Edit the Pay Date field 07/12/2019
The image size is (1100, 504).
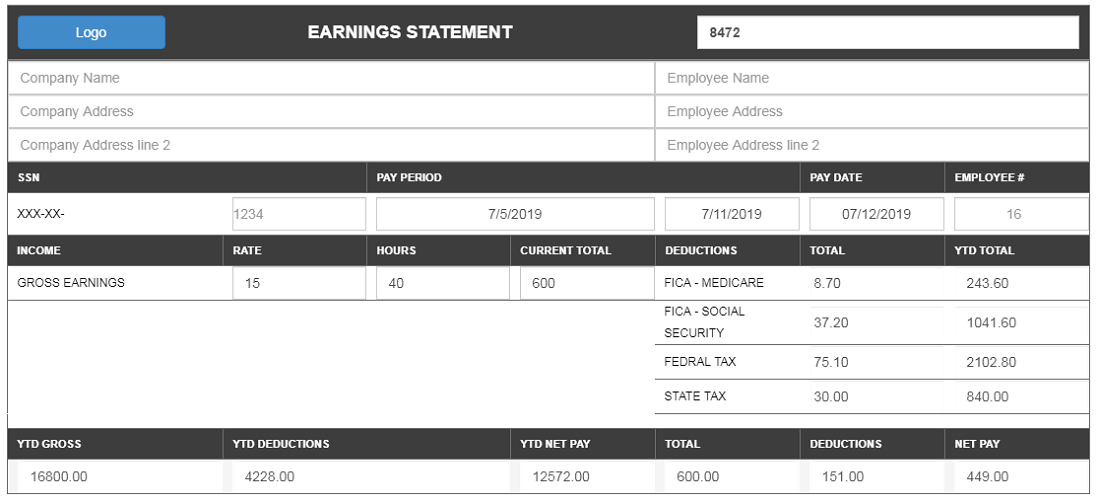(876, 214)
